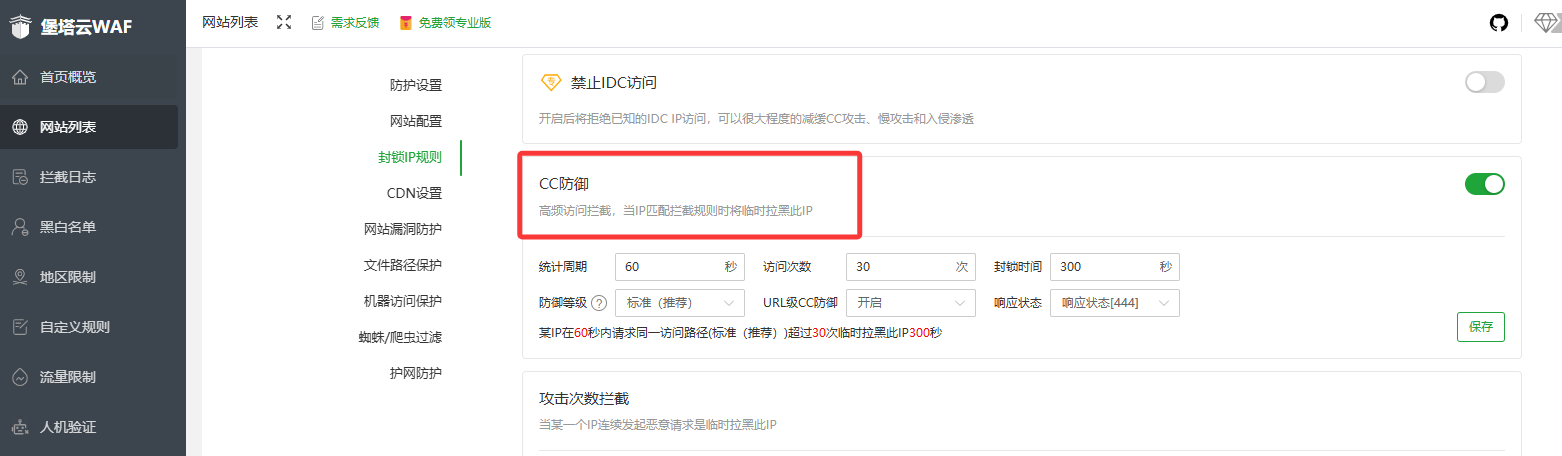
Task: Click the 需求反馈 edit icon in the top bar
Action: [318, 22]
